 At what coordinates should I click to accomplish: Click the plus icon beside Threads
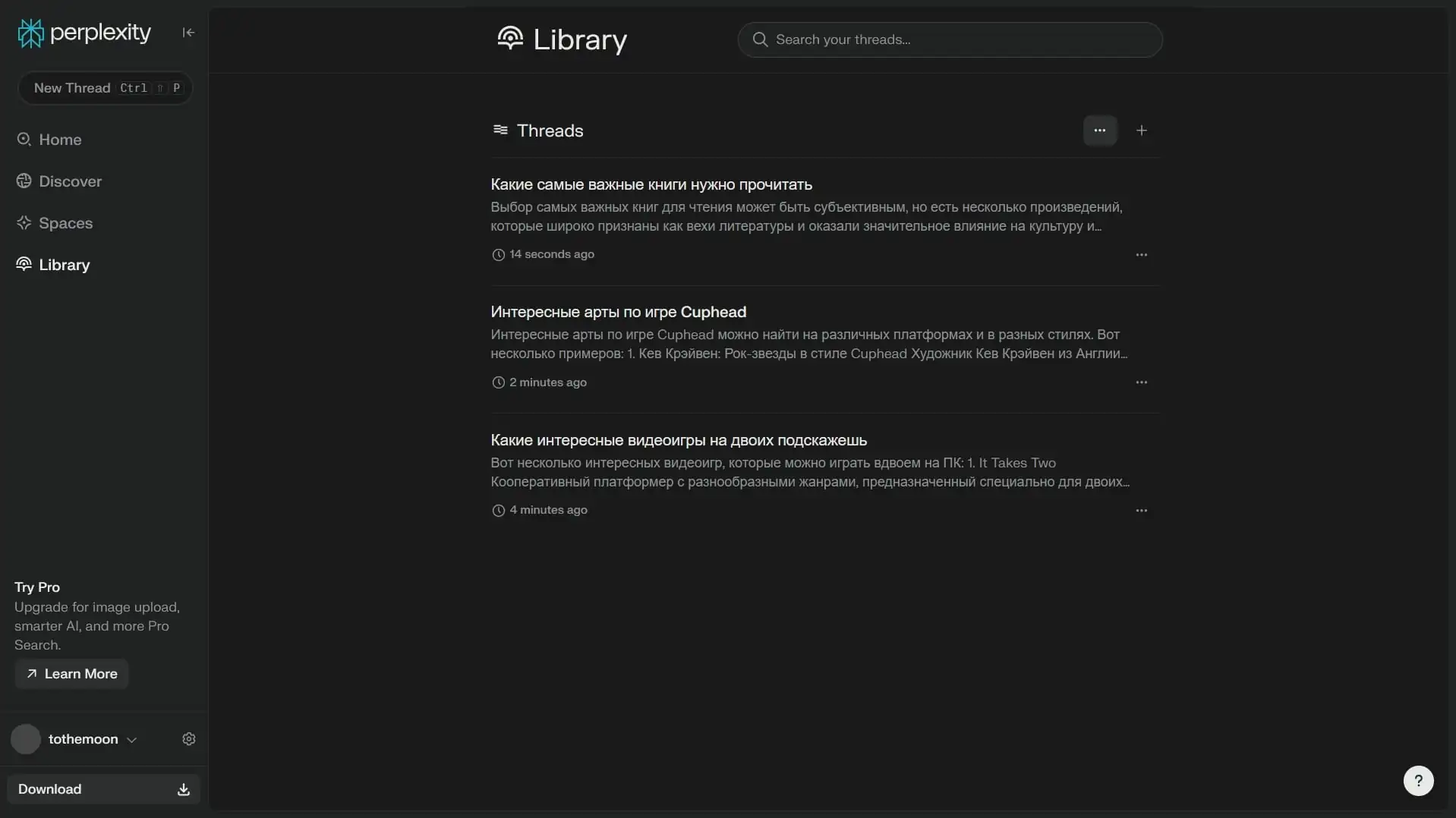click(1141, 131)
